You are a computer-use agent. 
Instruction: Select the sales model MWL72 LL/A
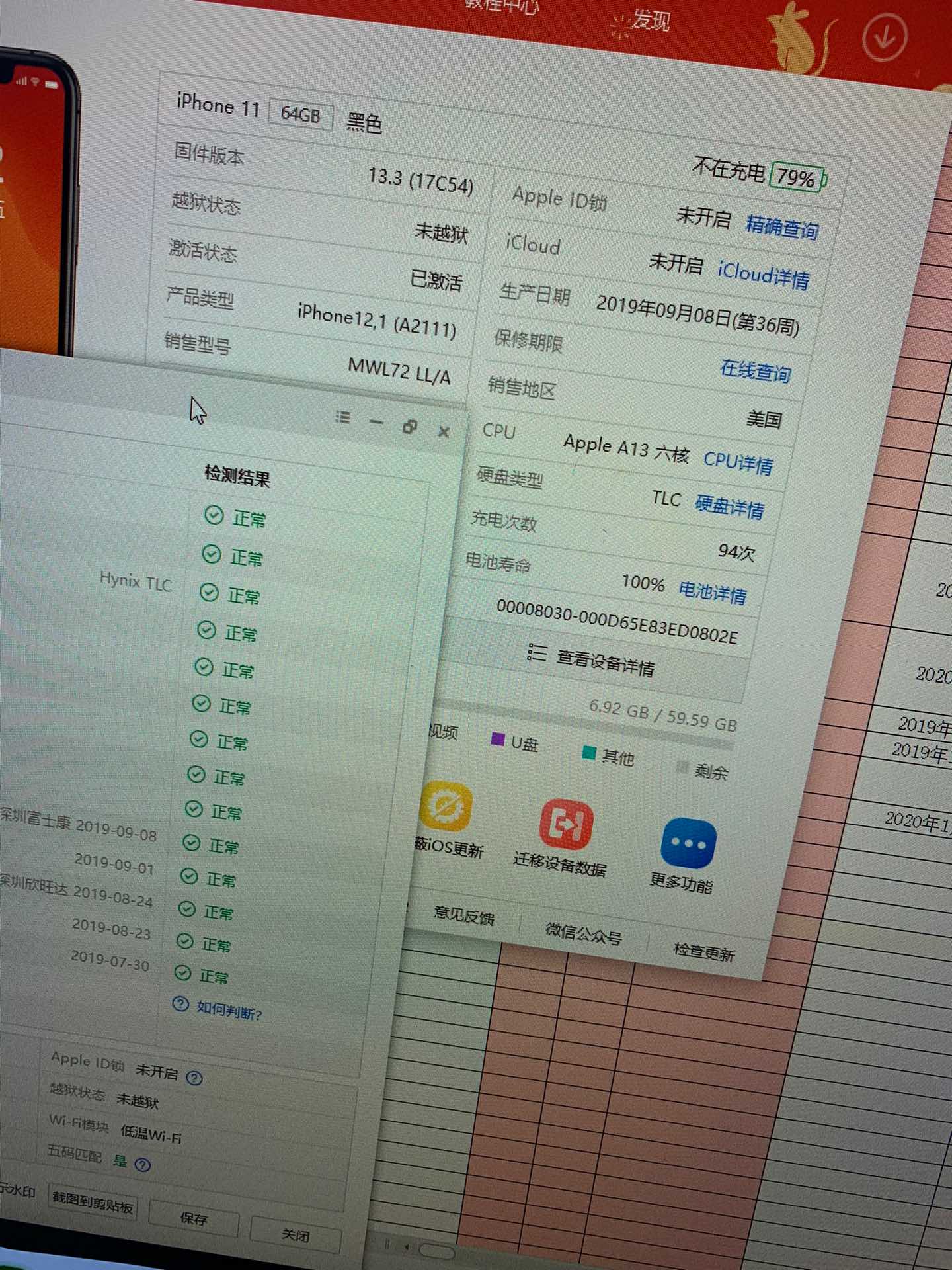(x=399, y=371)
